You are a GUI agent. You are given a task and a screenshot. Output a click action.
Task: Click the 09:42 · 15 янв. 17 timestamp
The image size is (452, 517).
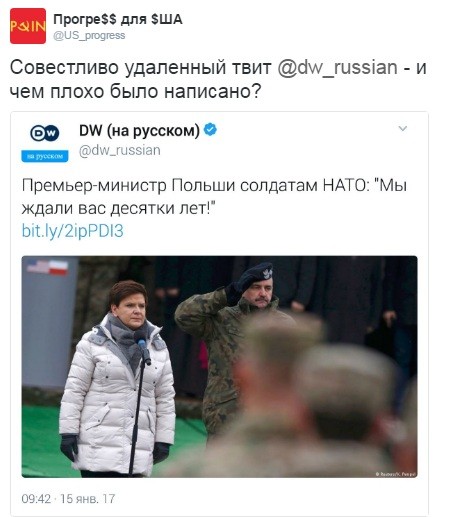click(68, 499)
